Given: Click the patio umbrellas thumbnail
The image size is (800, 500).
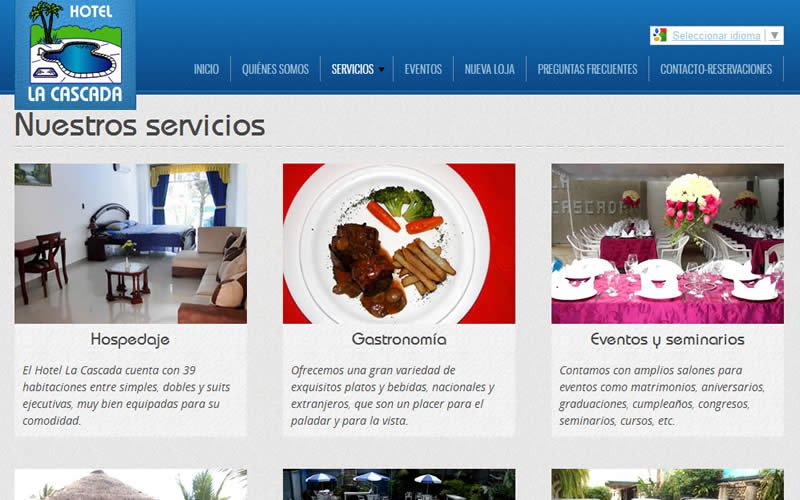Looking at the screenshot, I should click(399, 485).
